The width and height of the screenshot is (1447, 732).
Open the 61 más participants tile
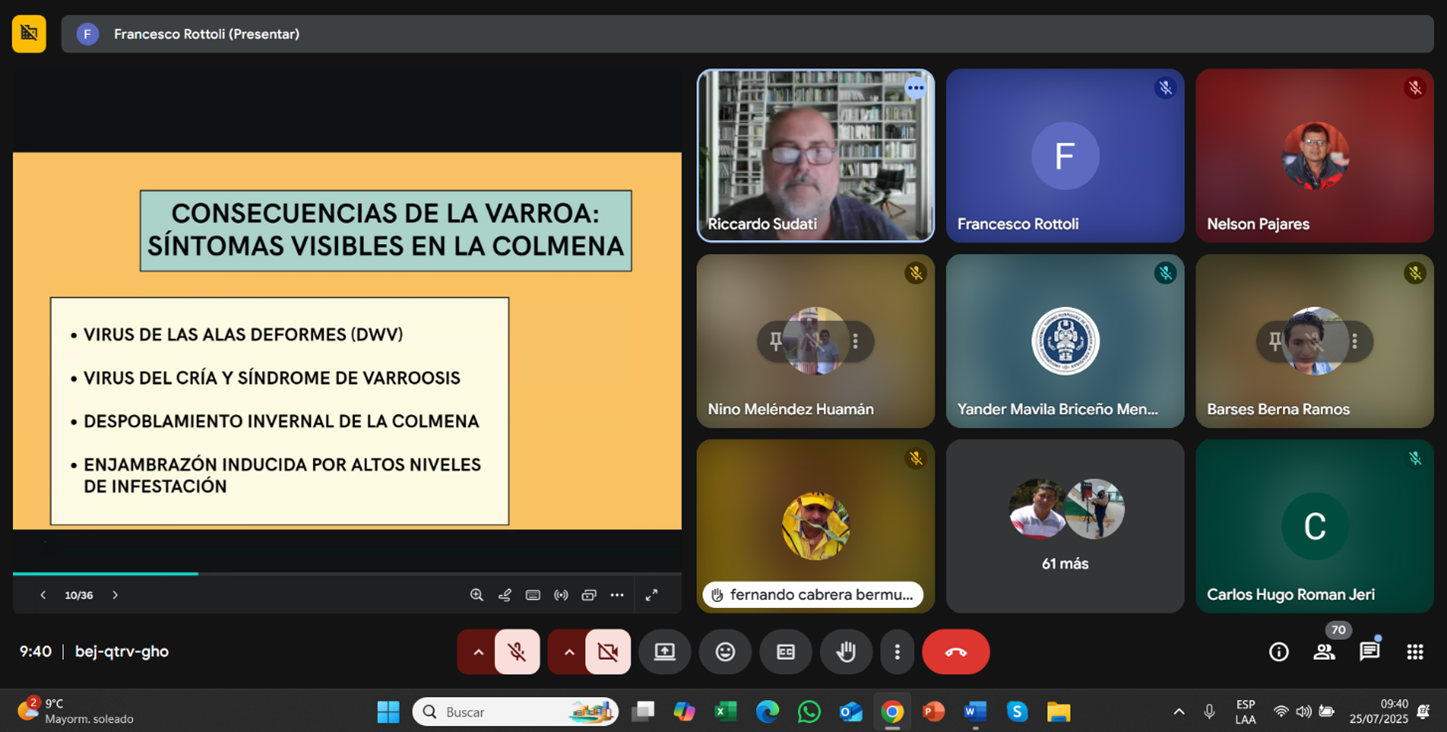pos(1065,526)
